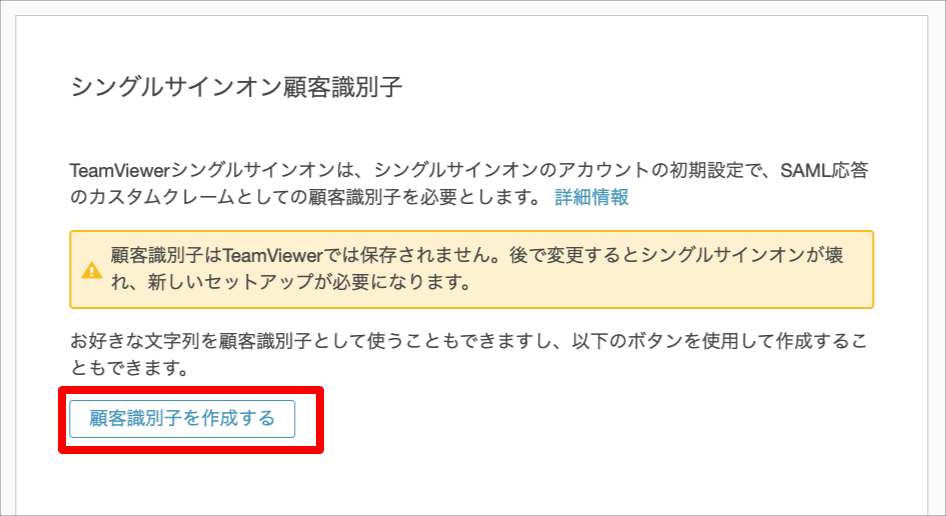Click the 顧客識別子を作成する button

tap(182, 419)
